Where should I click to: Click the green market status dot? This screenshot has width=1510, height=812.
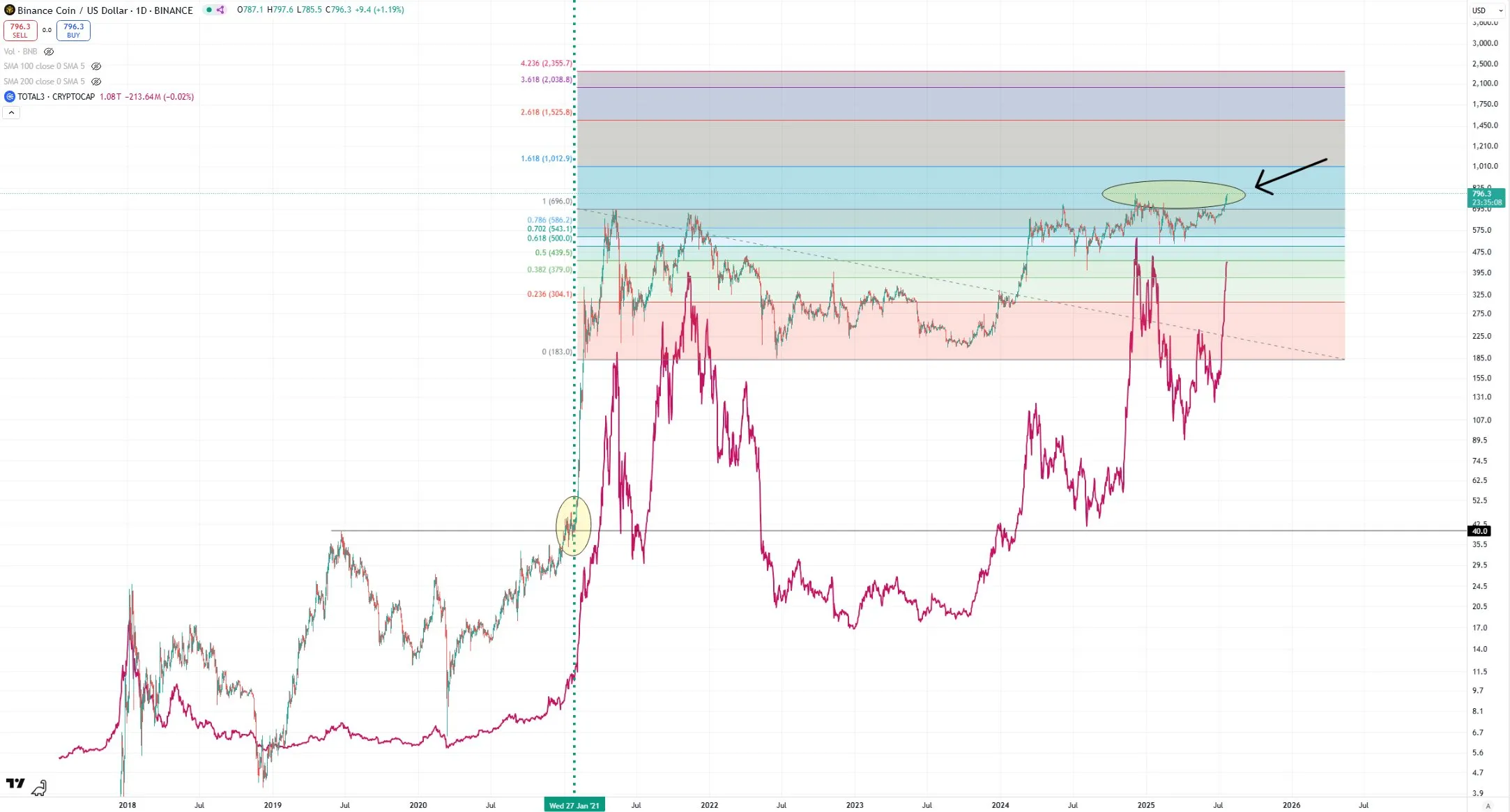pos(208,10)
